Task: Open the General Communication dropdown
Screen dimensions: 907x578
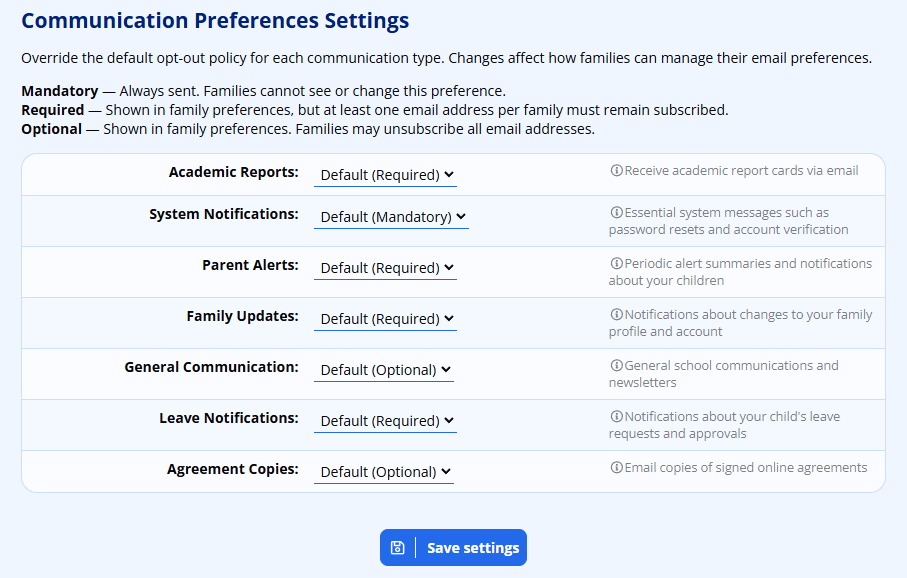Action: pyautogui.click(x=384, y=370)
